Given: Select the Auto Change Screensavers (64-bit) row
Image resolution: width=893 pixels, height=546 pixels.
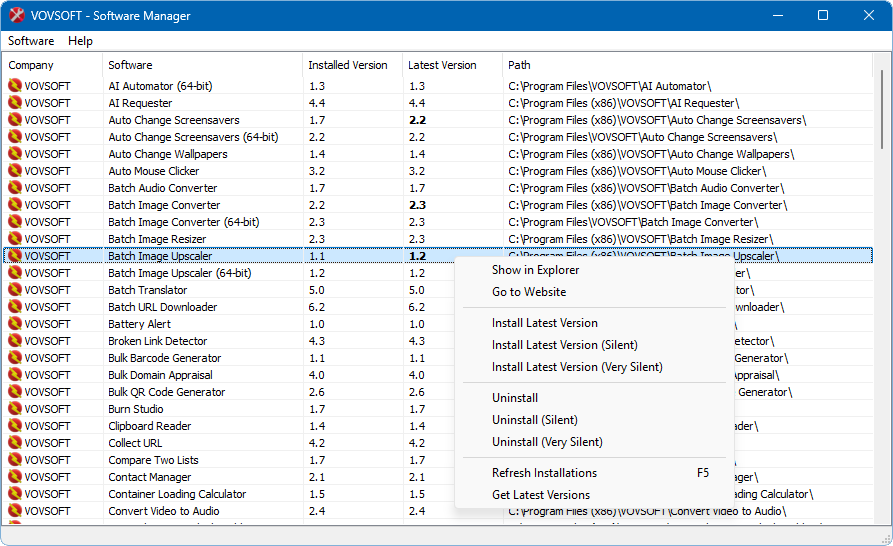Looking at the screenshot, I should click(437, 137).
